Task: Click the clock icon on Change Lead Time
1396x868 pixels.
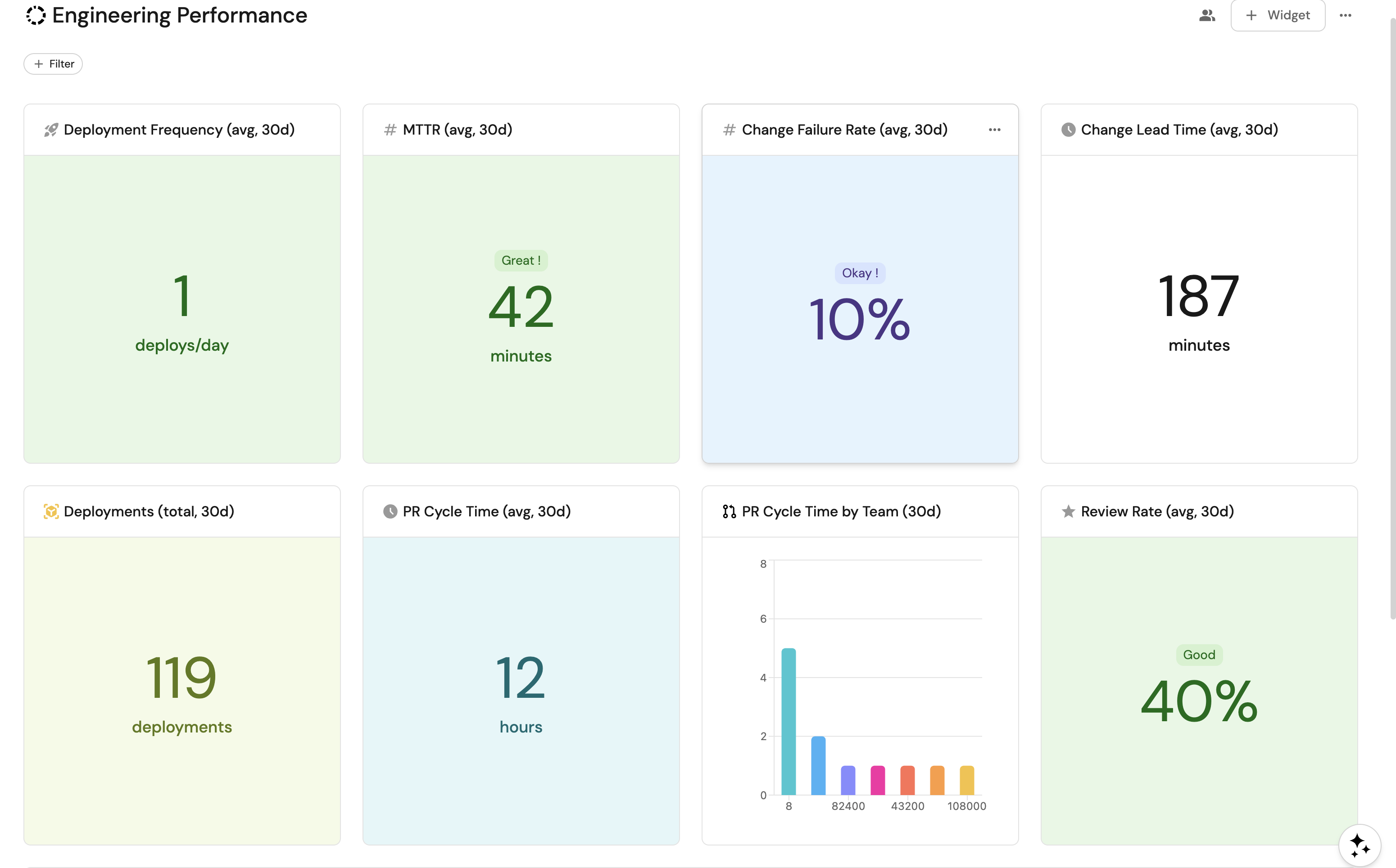Action: click(1068, 130)
